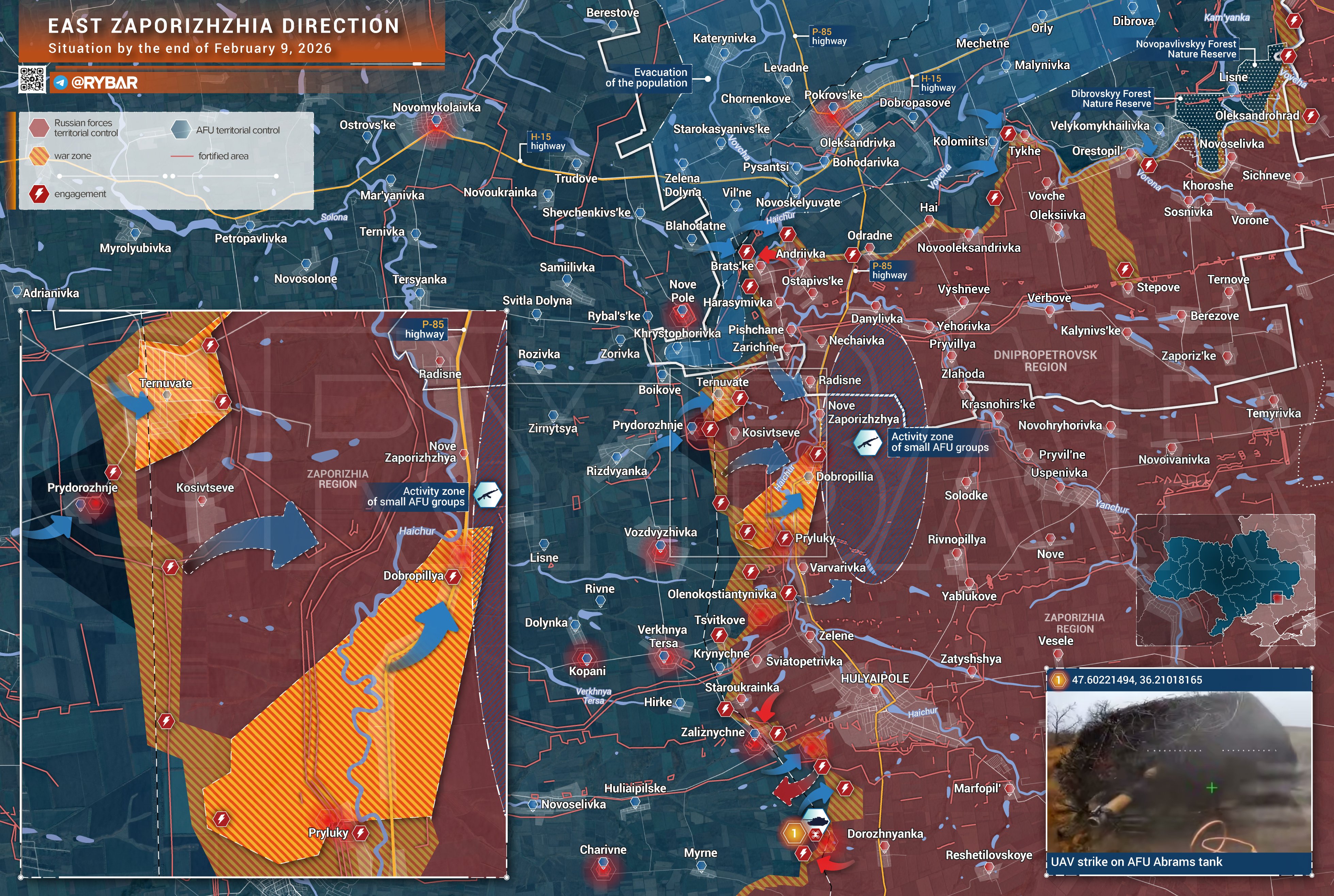Image resolution: width=1334 pixels, height=896 pixels.
Task: Click the engagement lightning icon in the legend
Action: click(x=39, y=194)
